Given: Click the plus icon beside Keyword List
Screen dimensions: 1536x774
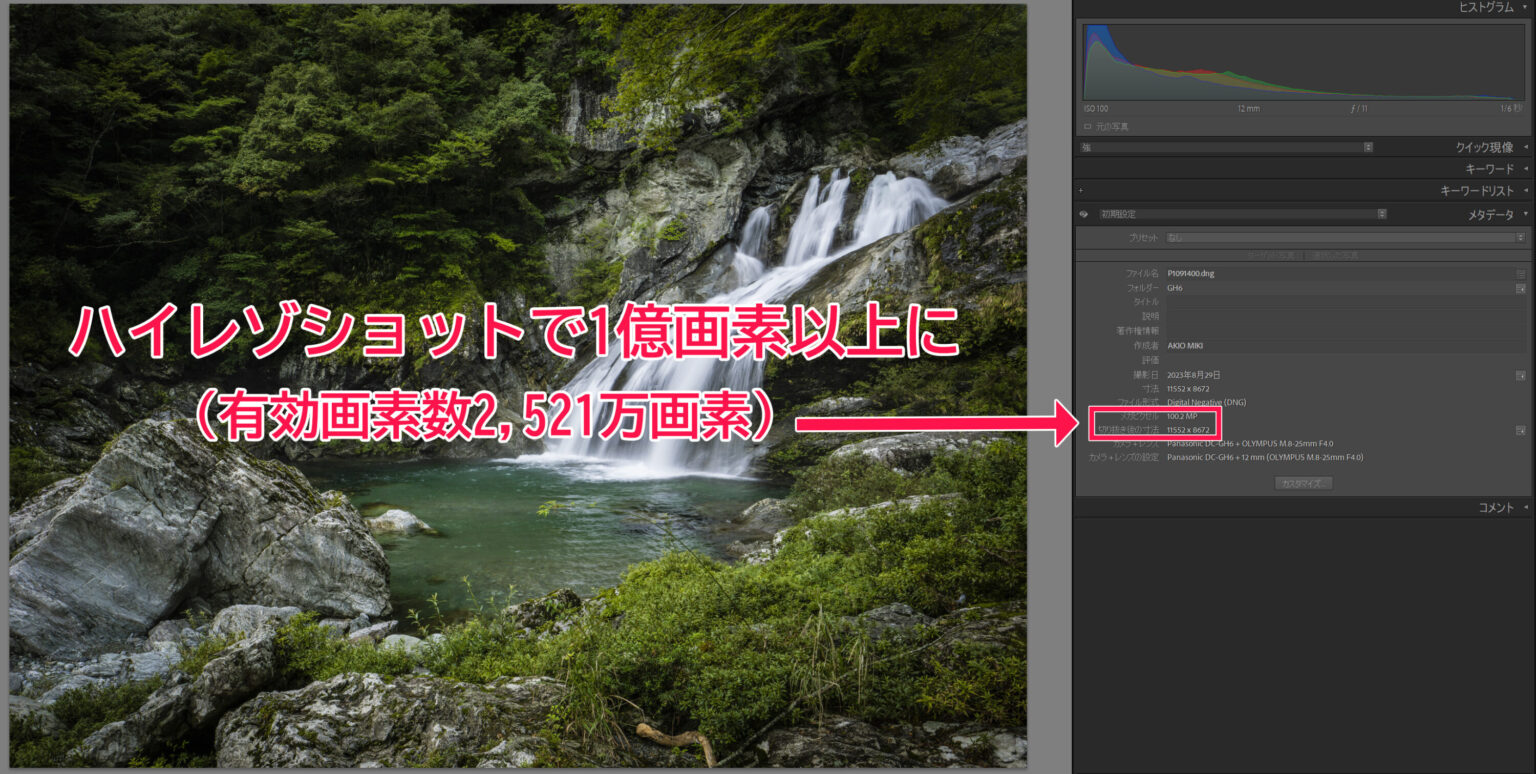Looking at the screenshot, I should pyautogui.click(x=1081, y=191).
